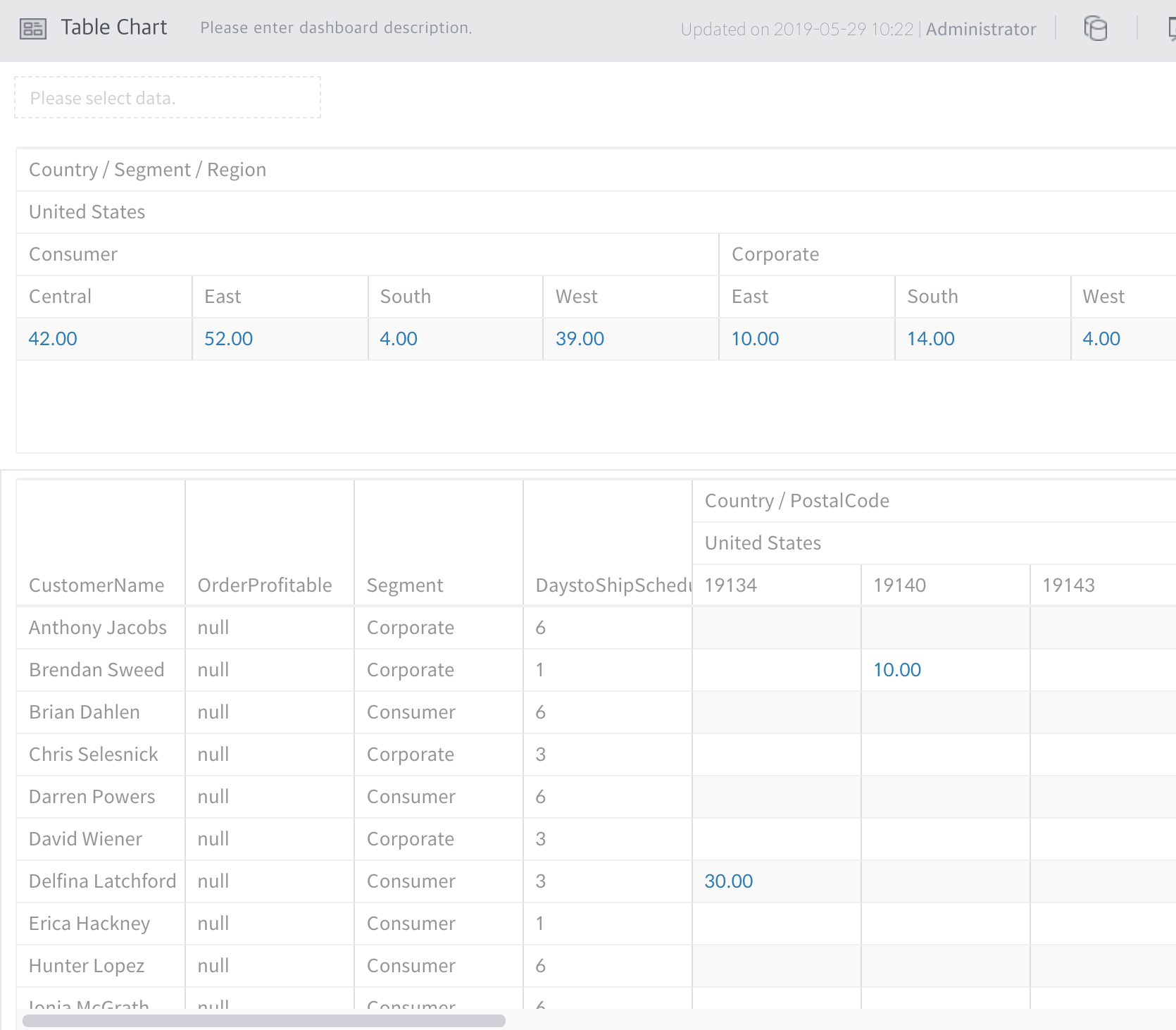Click Consumer segment in Brian Dahlen row

point(411,712)
